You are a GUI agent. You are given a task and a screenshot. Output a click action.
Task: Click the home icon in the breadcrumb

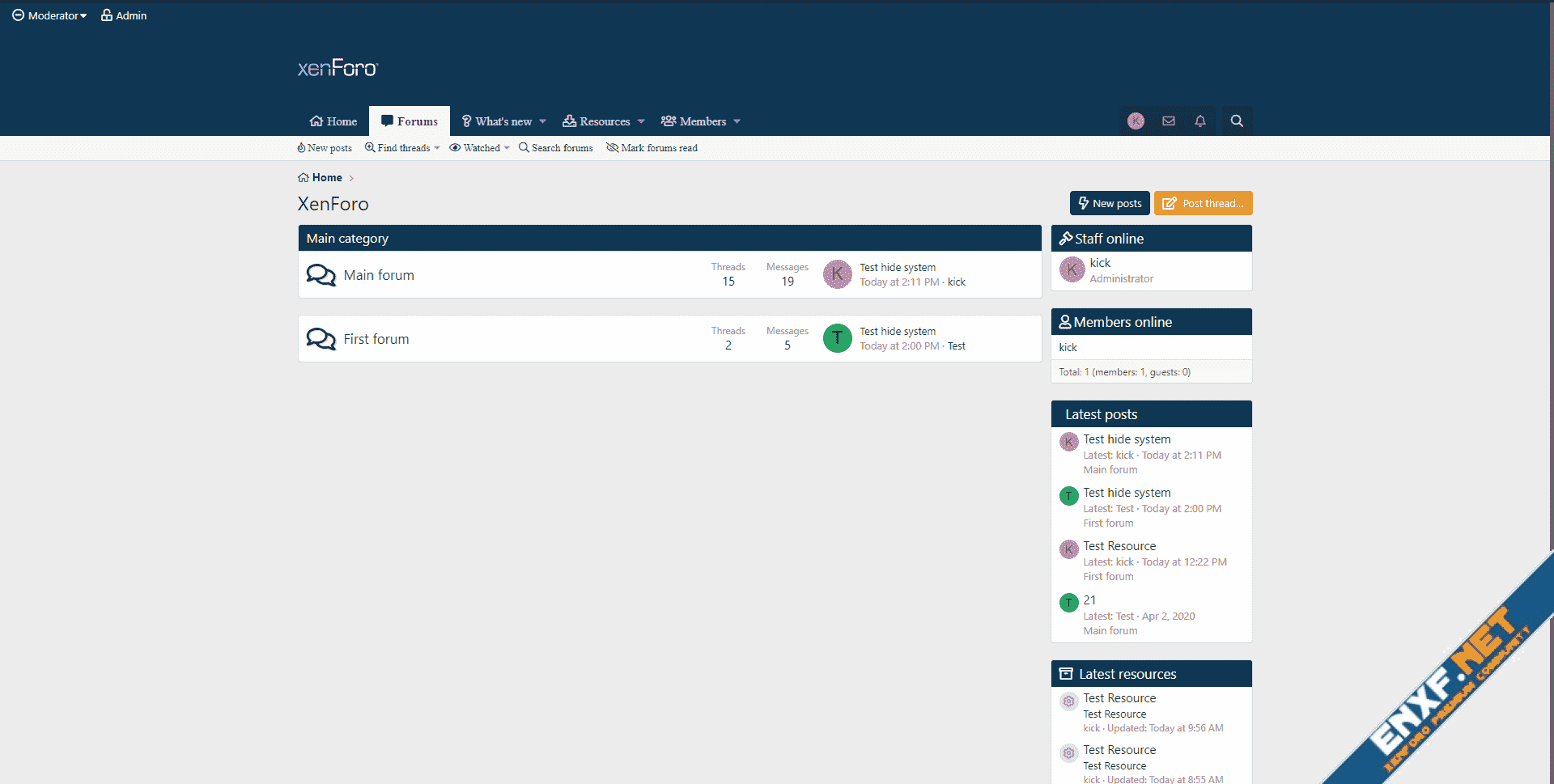[304, 178]
